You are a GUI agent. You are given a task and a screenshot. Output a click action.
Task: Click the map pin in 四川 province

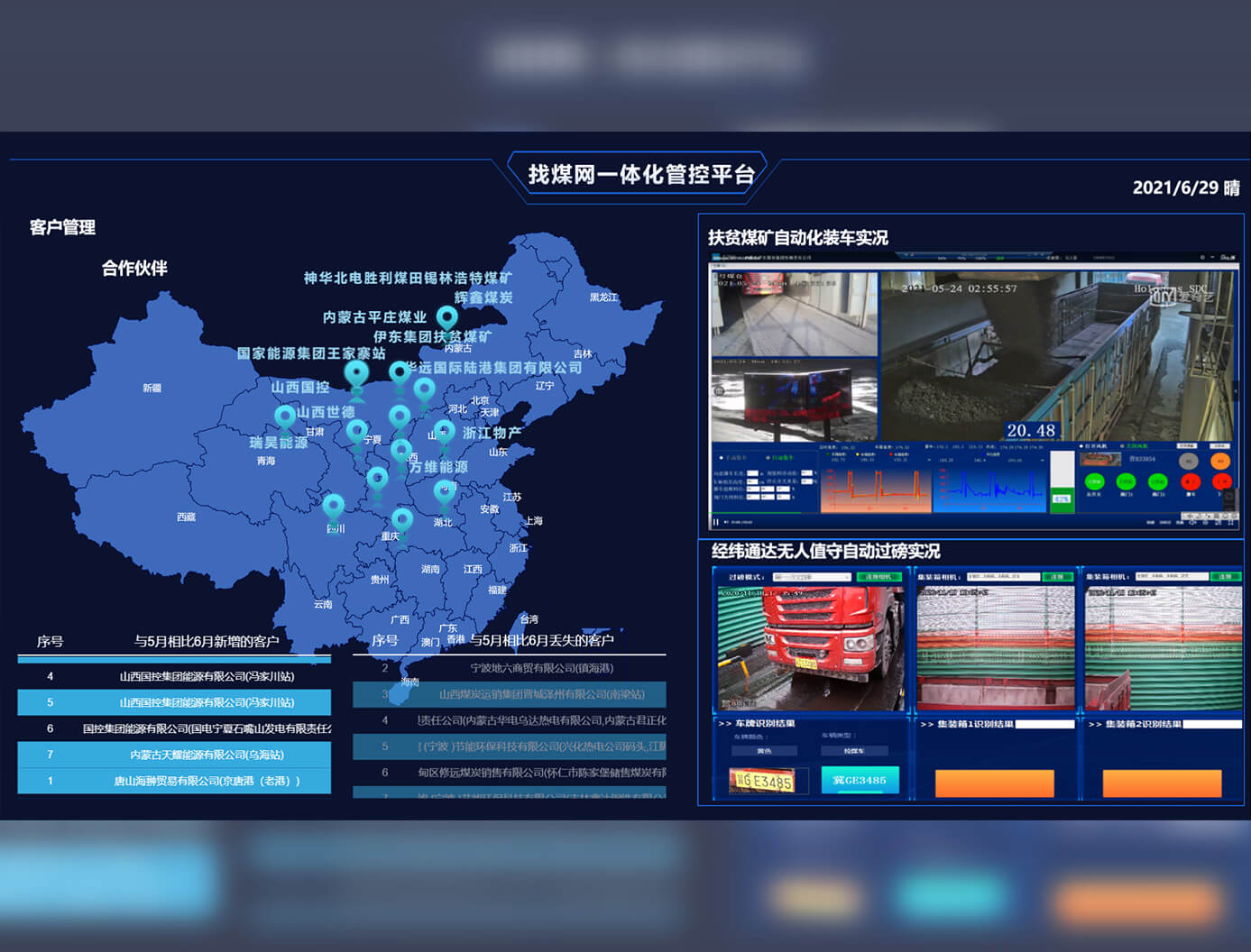(334, 507)
